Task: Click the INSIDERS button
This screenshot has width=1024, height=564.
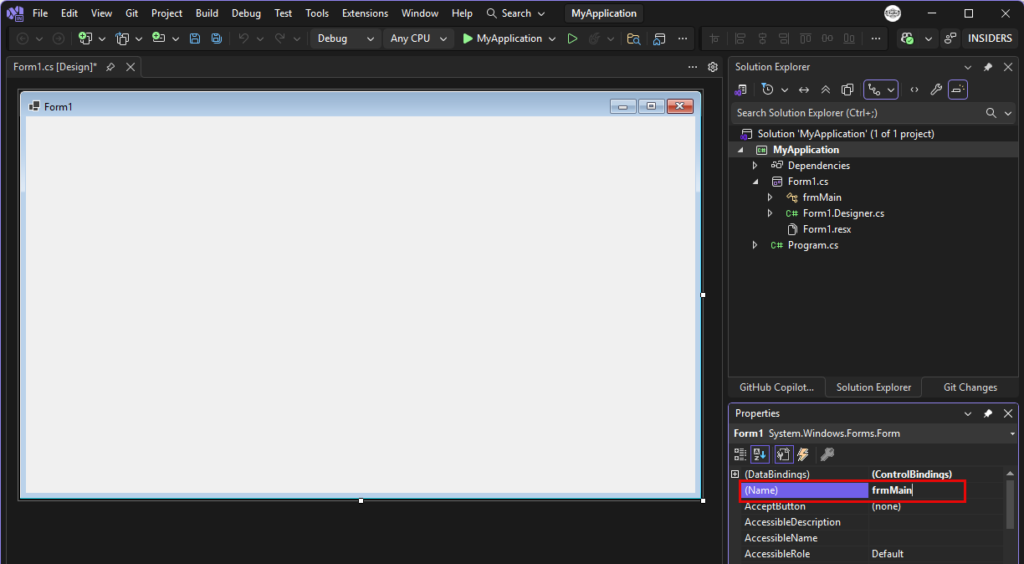Action: click(989, 39)
